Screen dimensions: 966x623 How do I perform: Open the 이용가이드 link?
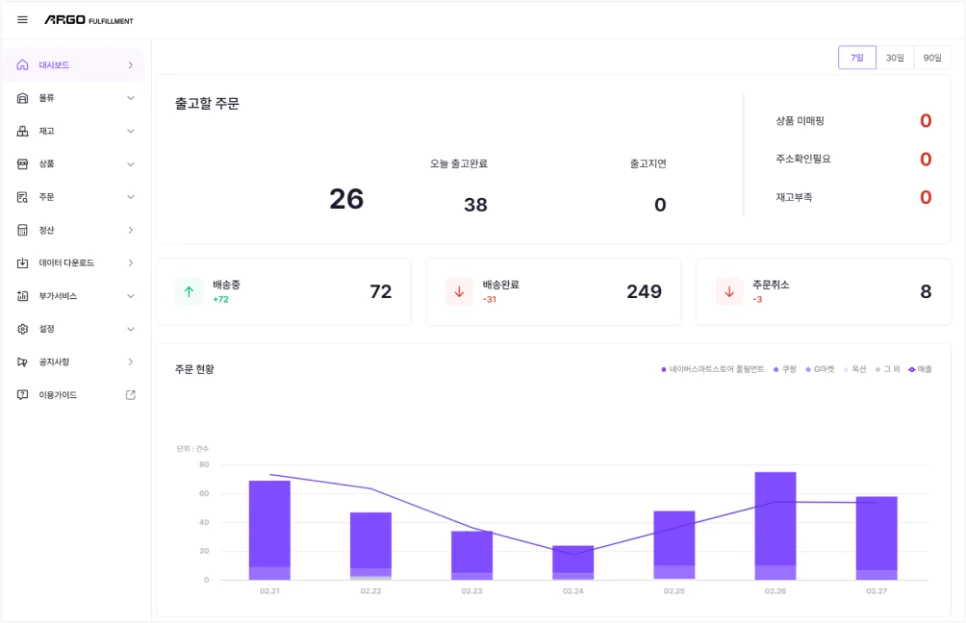point(74,395)
